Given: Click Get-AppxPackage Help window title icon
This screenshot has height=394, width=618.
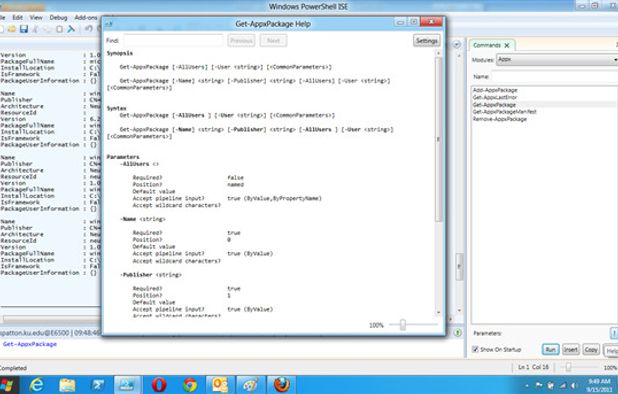Looking at the screenshot, I should [x=109, y=24].
